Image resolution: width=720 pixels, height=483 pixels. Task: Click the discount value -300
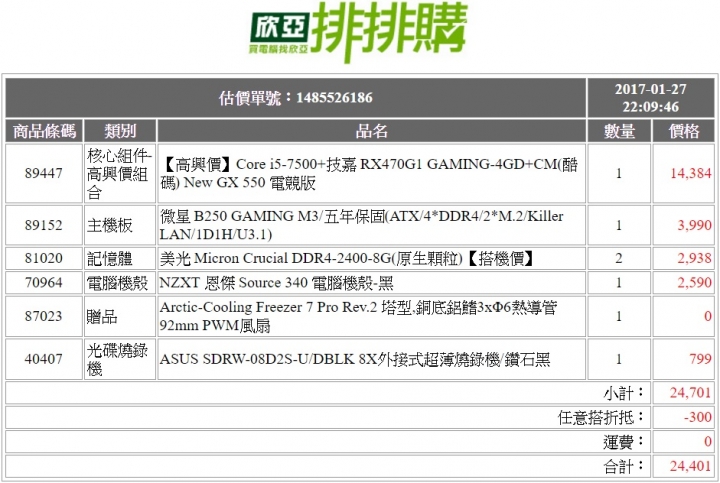(x=698, y=417)
